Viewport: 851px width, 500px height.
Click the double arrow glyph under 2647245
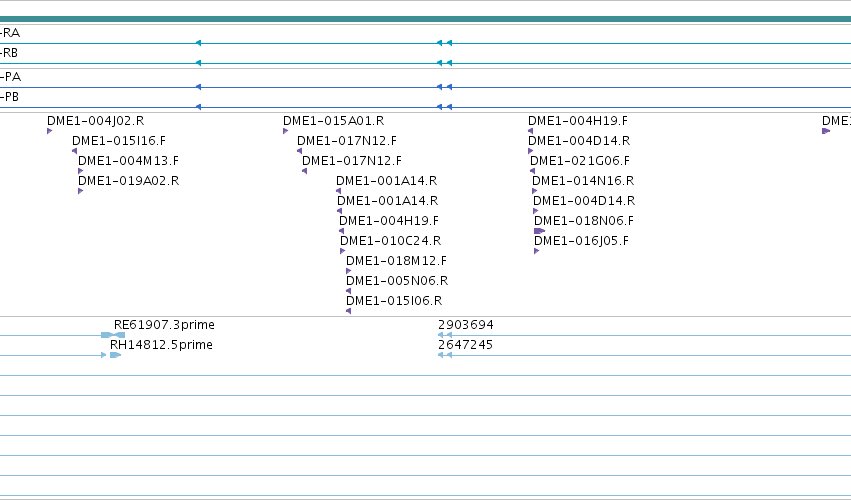(445, 355)
